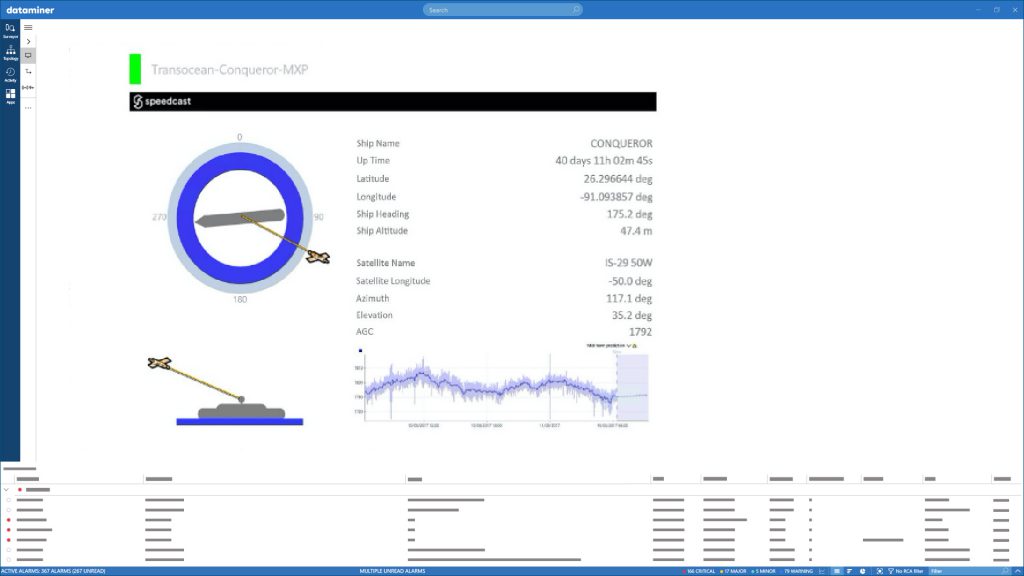Click the speedcast logo in the black banner
The width and height of the screenshot is (1024, 576).
(162, 101)
